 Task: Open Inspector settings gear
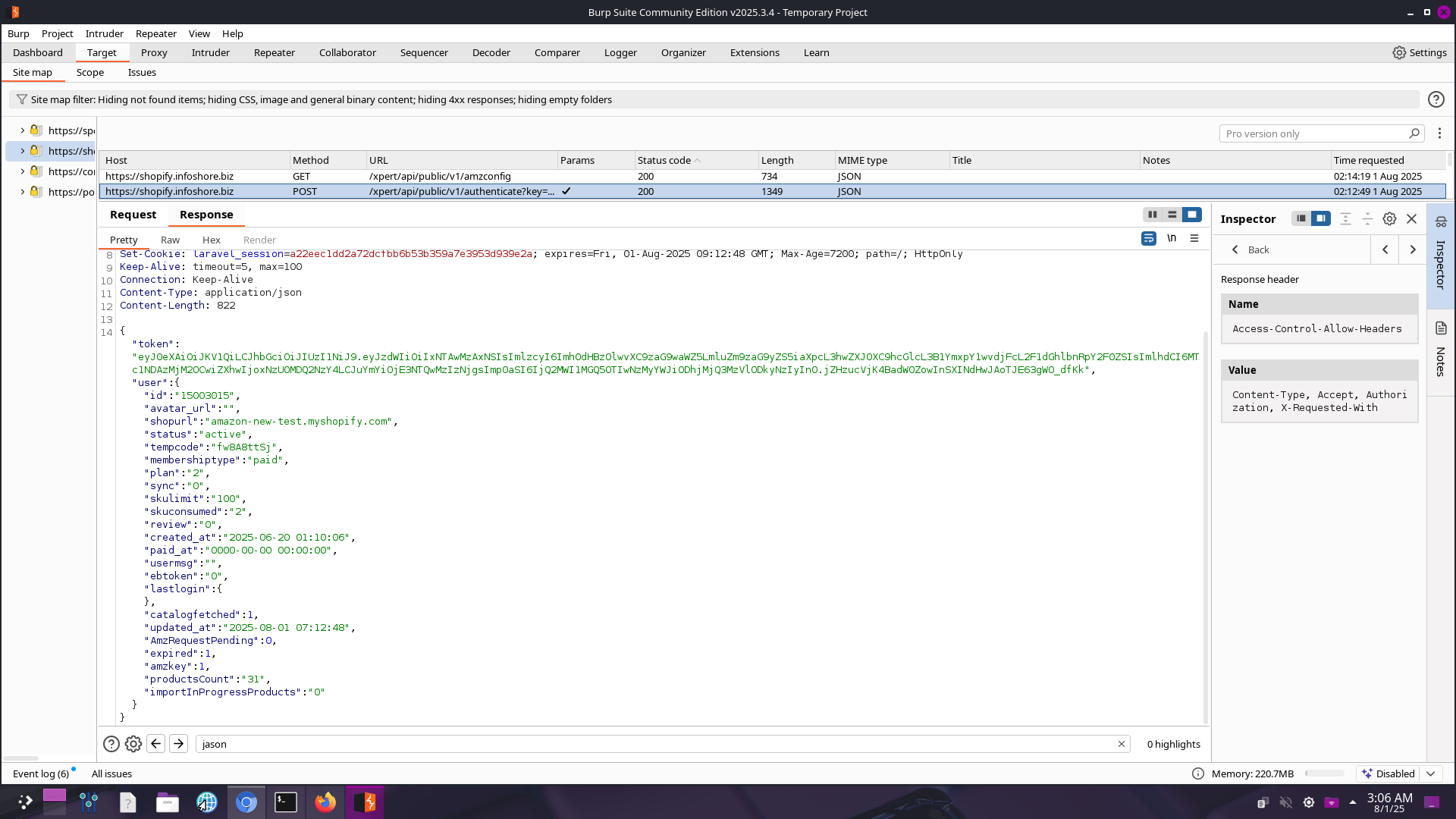pos(1389,218)
